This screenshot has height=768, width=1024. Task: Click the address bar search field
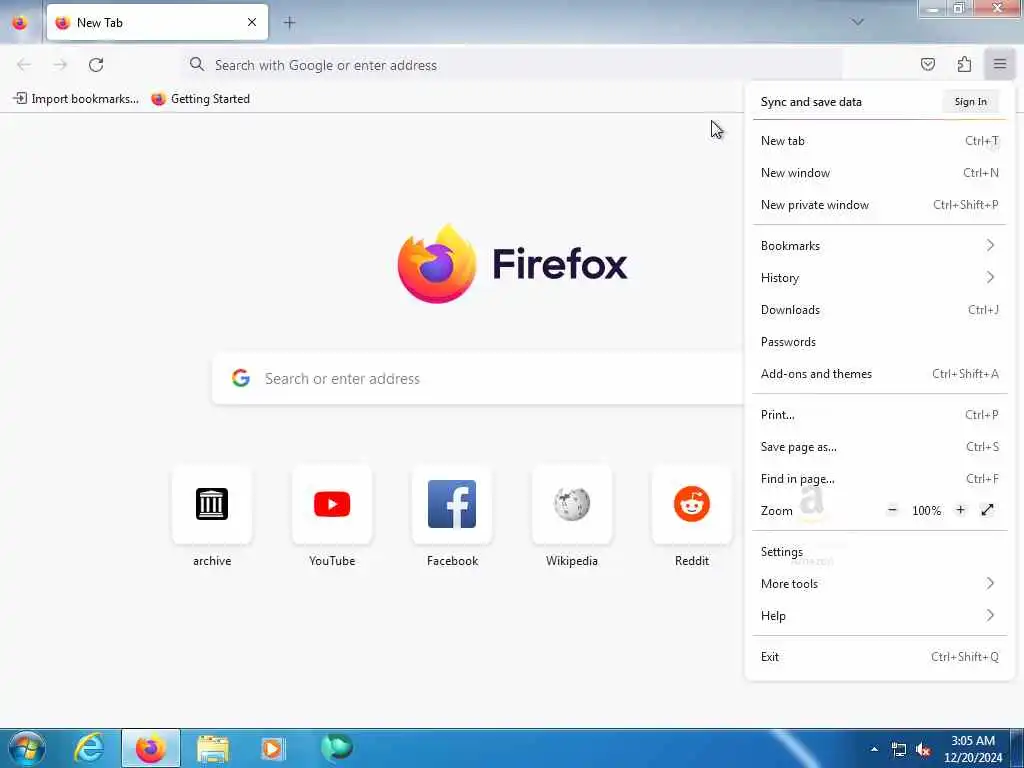point(511,65)
